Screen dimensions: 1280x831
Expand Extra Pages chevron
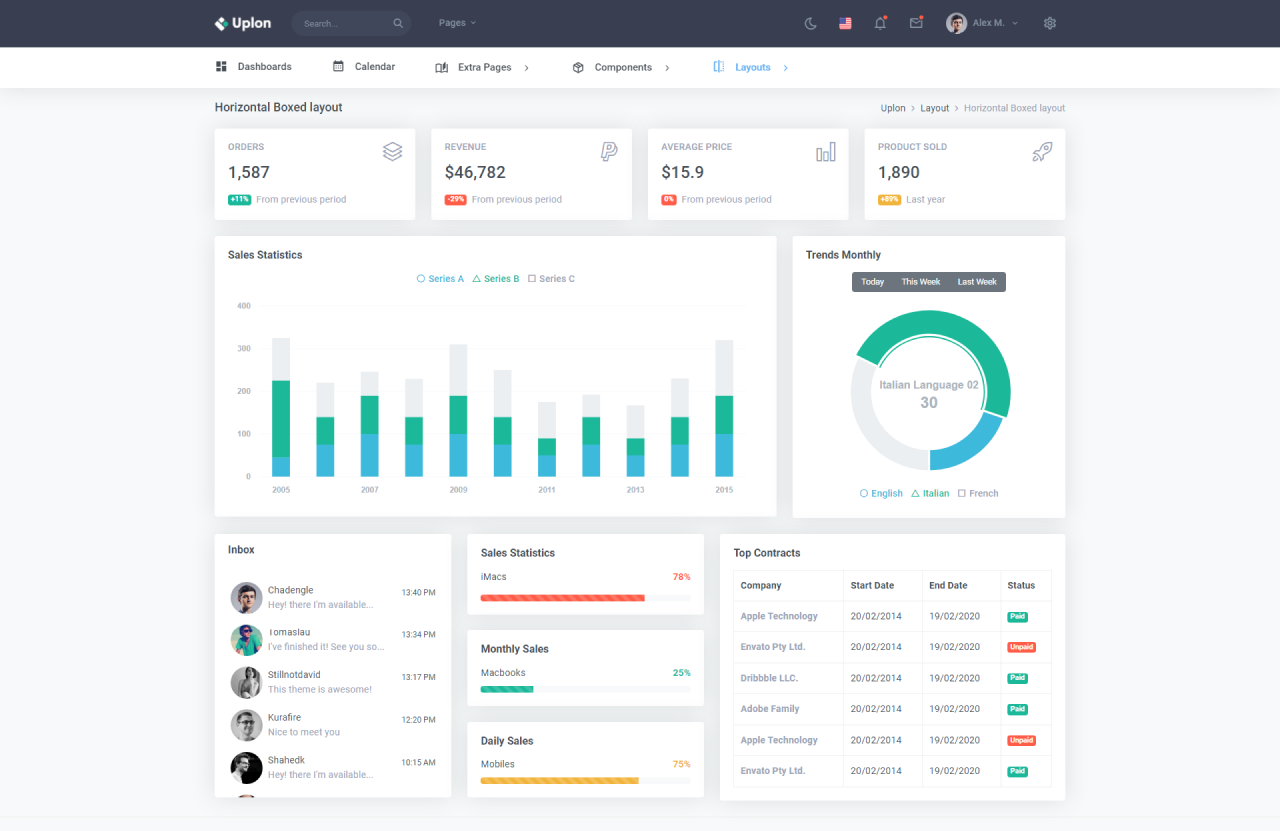click(x=527, y=68)
